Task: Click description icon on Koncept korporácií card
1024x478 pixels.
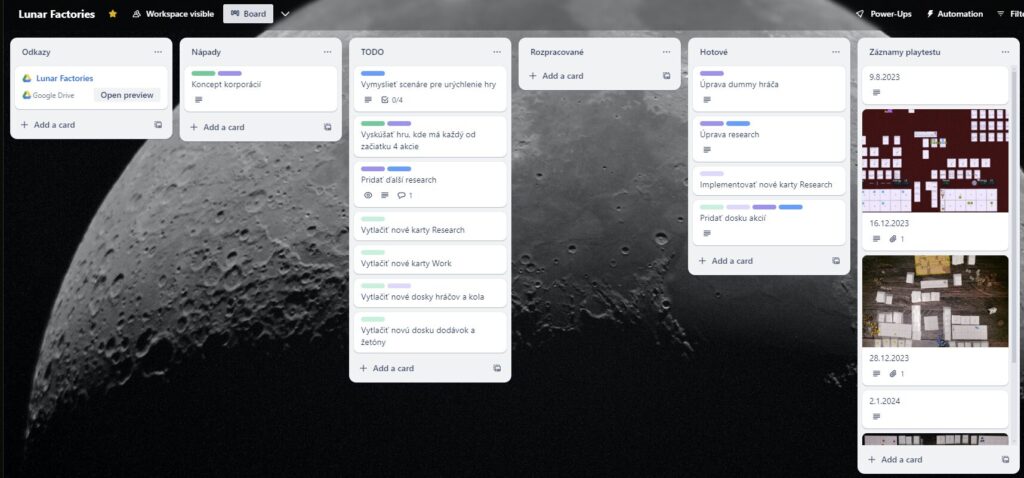Action: [199, 100]
